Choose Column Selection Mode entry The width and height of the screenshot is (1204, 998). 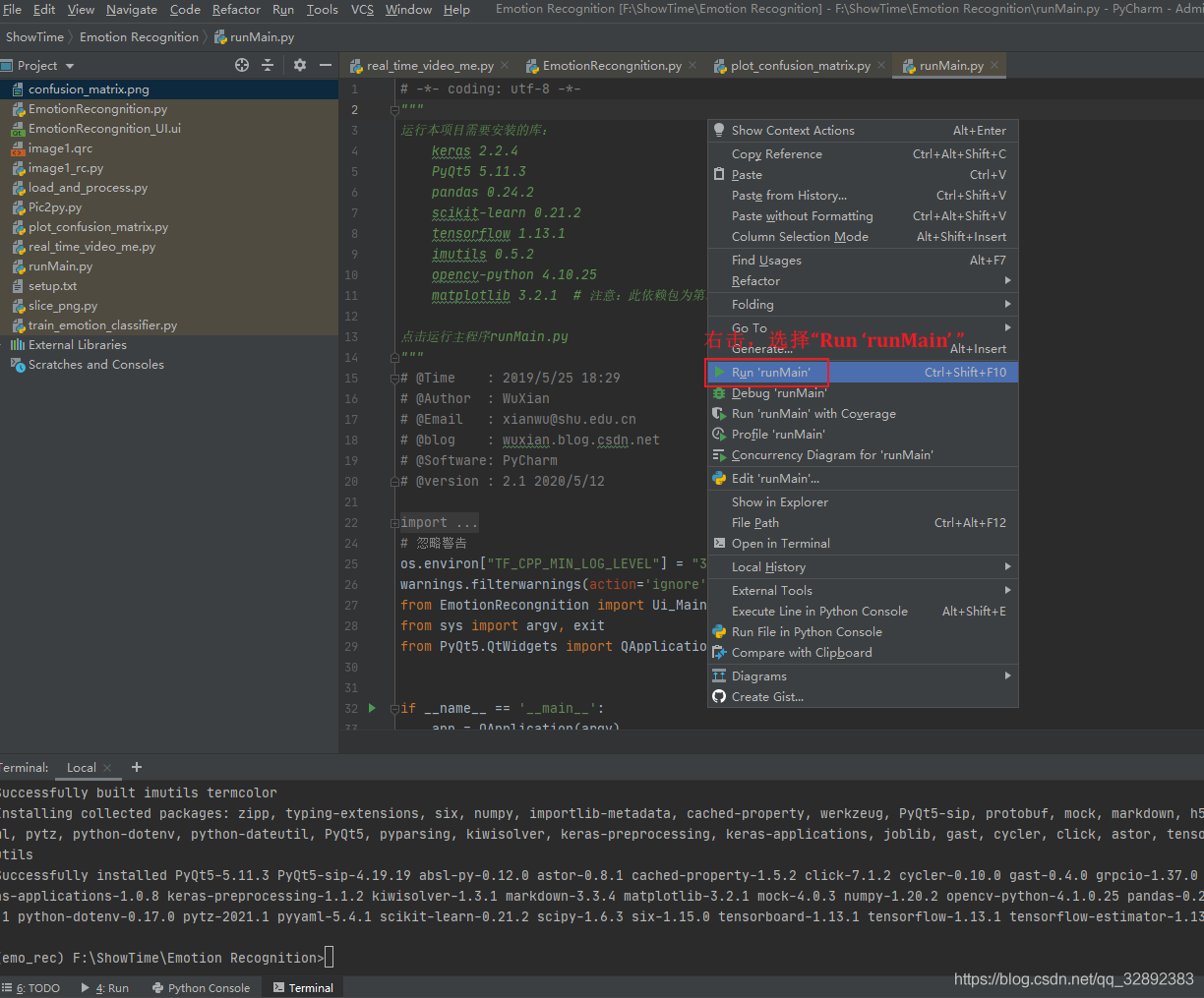pyautogui.click(x=863, y=237)
